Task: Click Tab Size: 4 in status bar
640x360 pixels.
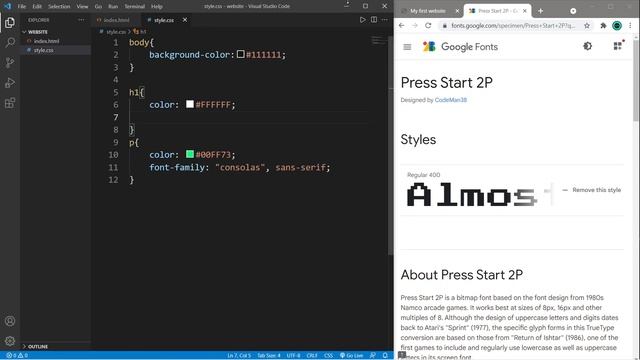Action: (269, 356)
